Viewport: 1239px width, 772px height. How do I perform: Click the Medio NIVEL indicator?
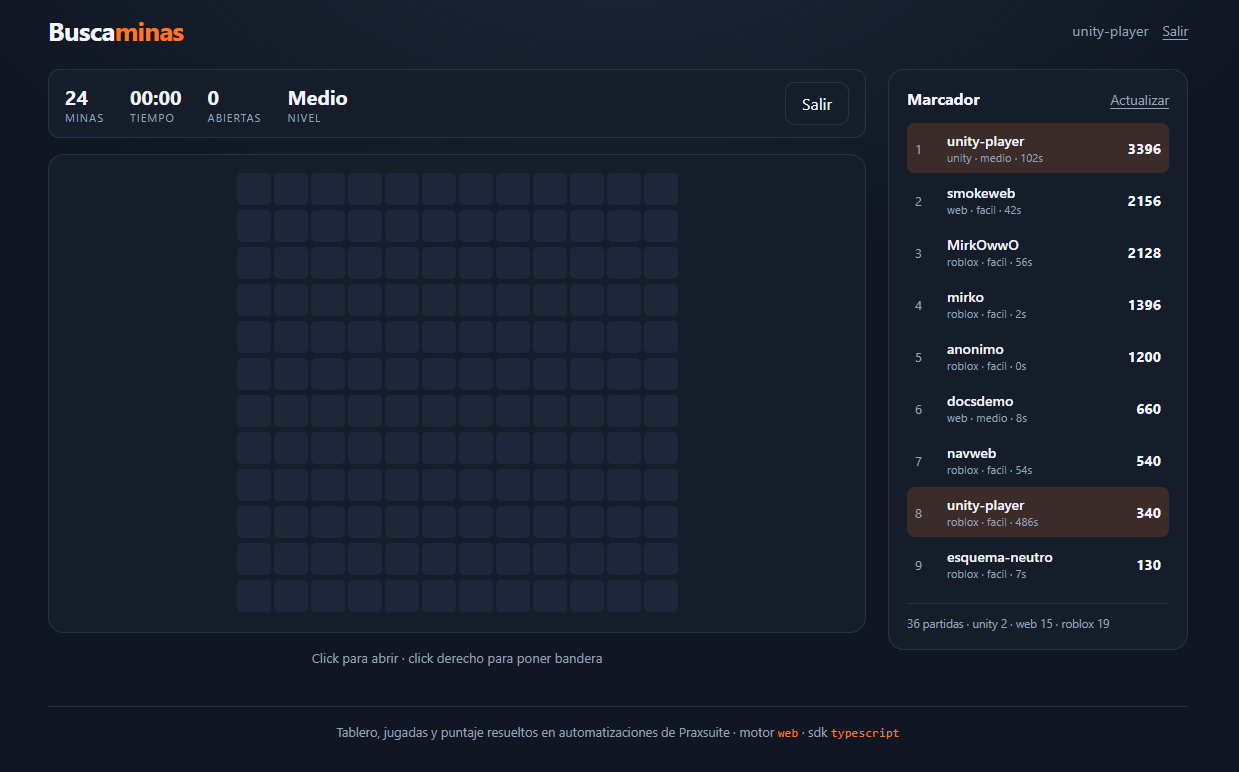[x=318, y=105]
